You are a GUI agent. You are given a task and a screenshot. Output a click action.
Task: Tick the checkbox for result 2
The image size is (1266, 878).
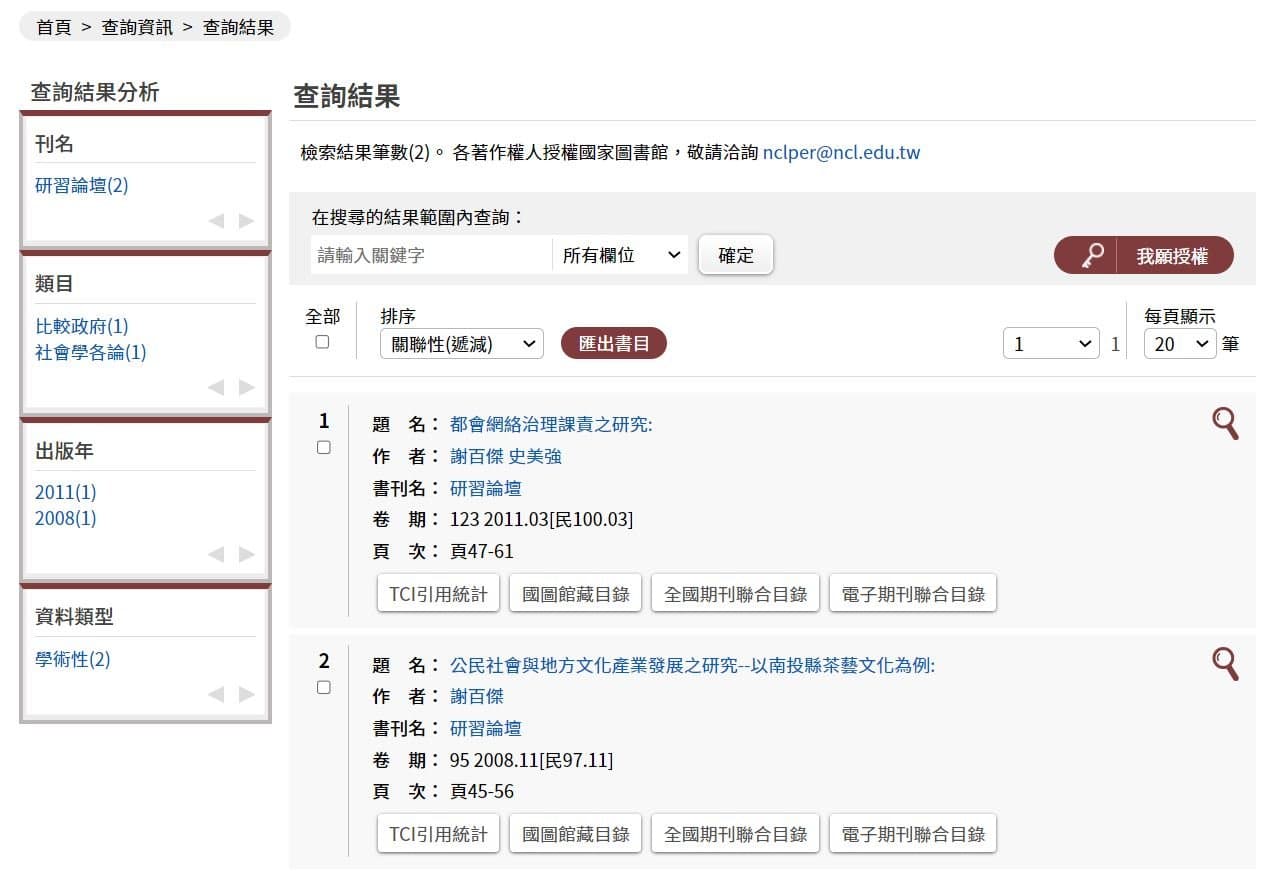pos(323,688)
